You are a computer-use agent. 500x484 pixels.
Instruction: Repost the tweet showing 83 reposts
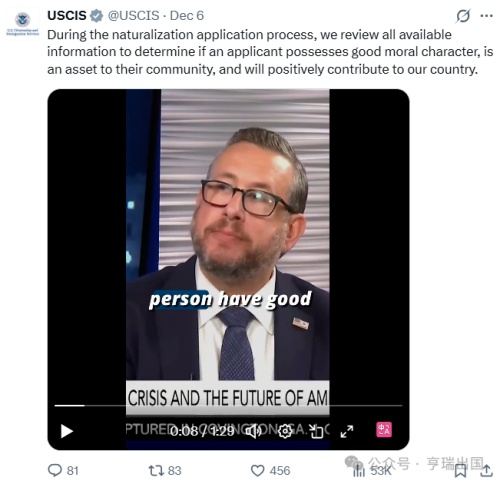(x=165, y=471)
